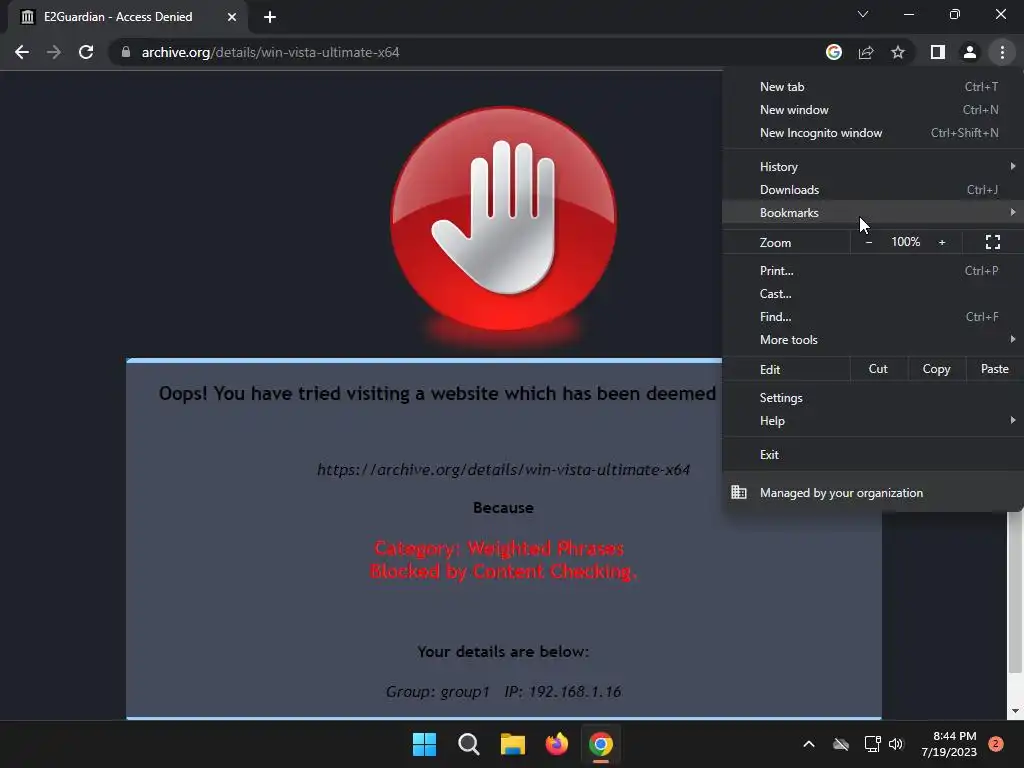
Task: Open File Explorer from the taskbar
Action: click(513, 744)
